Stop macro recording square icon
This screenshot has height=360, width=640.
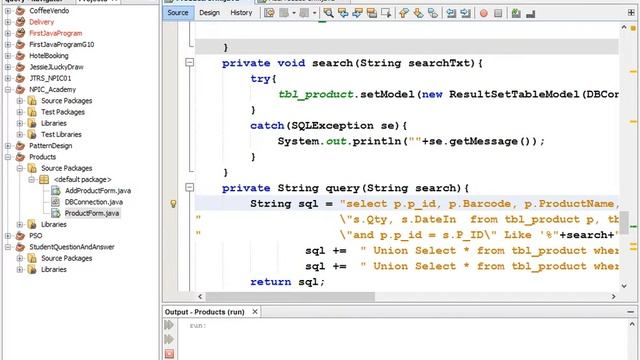point(498,13)
